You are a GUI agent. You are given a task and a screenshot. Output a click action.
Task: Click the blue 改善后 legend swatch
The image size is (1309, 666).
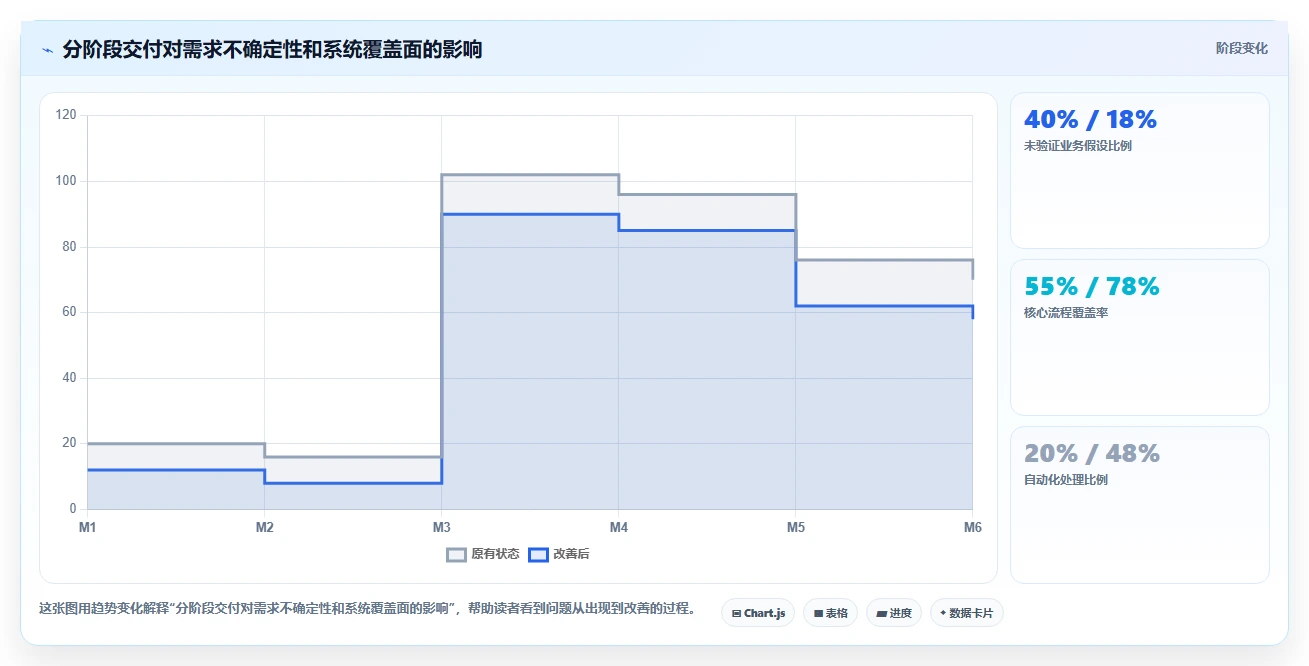538,554
